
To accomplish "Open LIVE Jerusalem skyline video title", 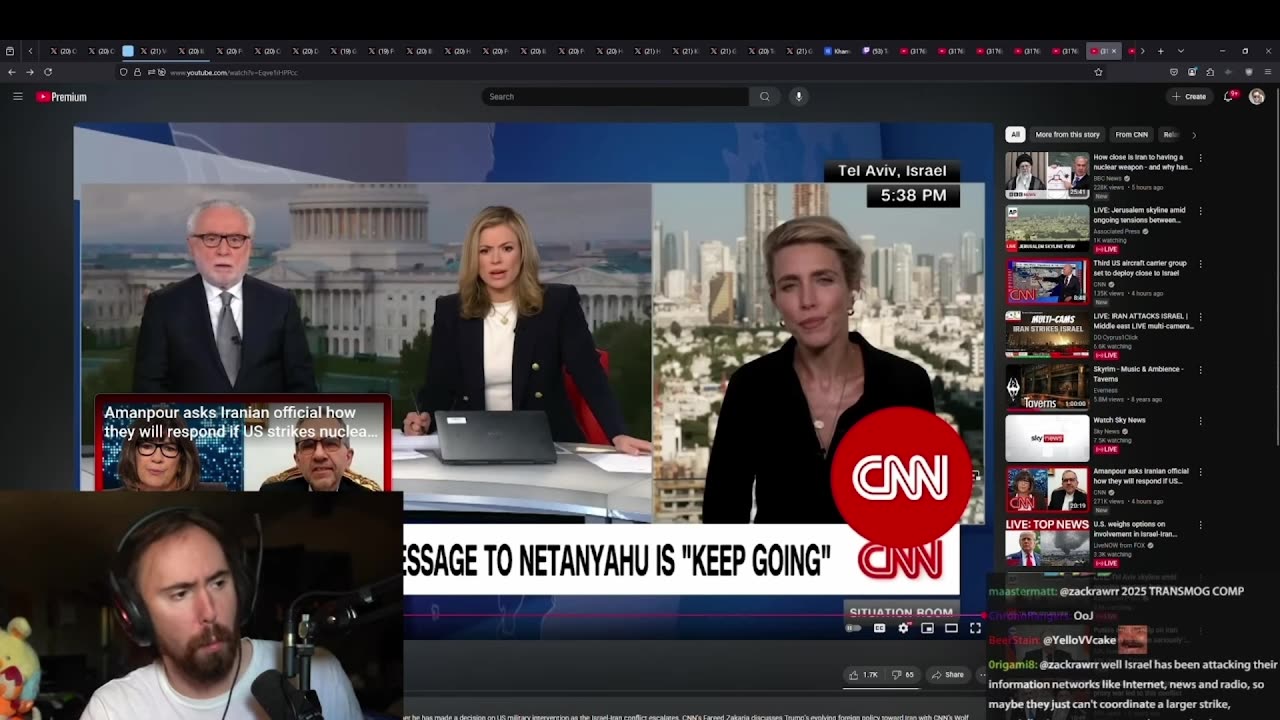I will 1139,215.
